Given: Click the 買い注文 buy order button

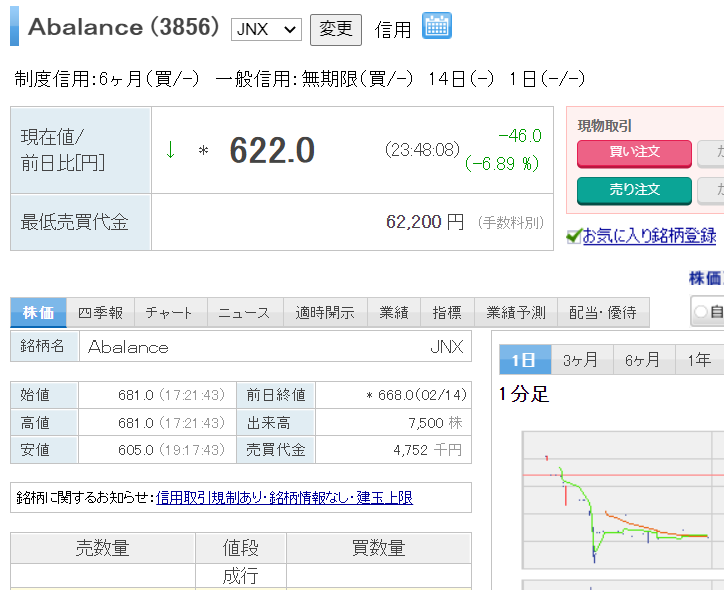Looking at the screenshot, I should [633, 153].
